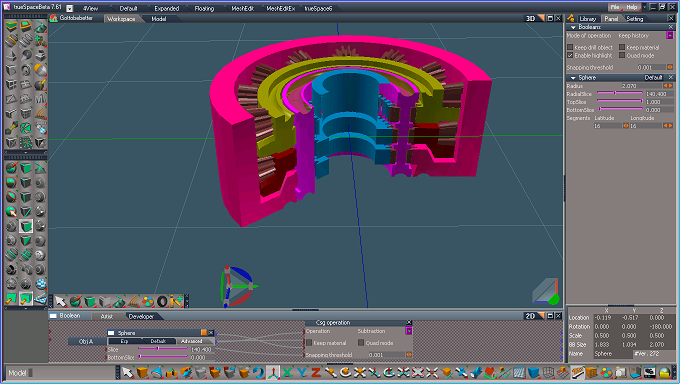Click the blue undo arrow icon
The width and height of the screenshot is (680, 384).
click(258, 373)
